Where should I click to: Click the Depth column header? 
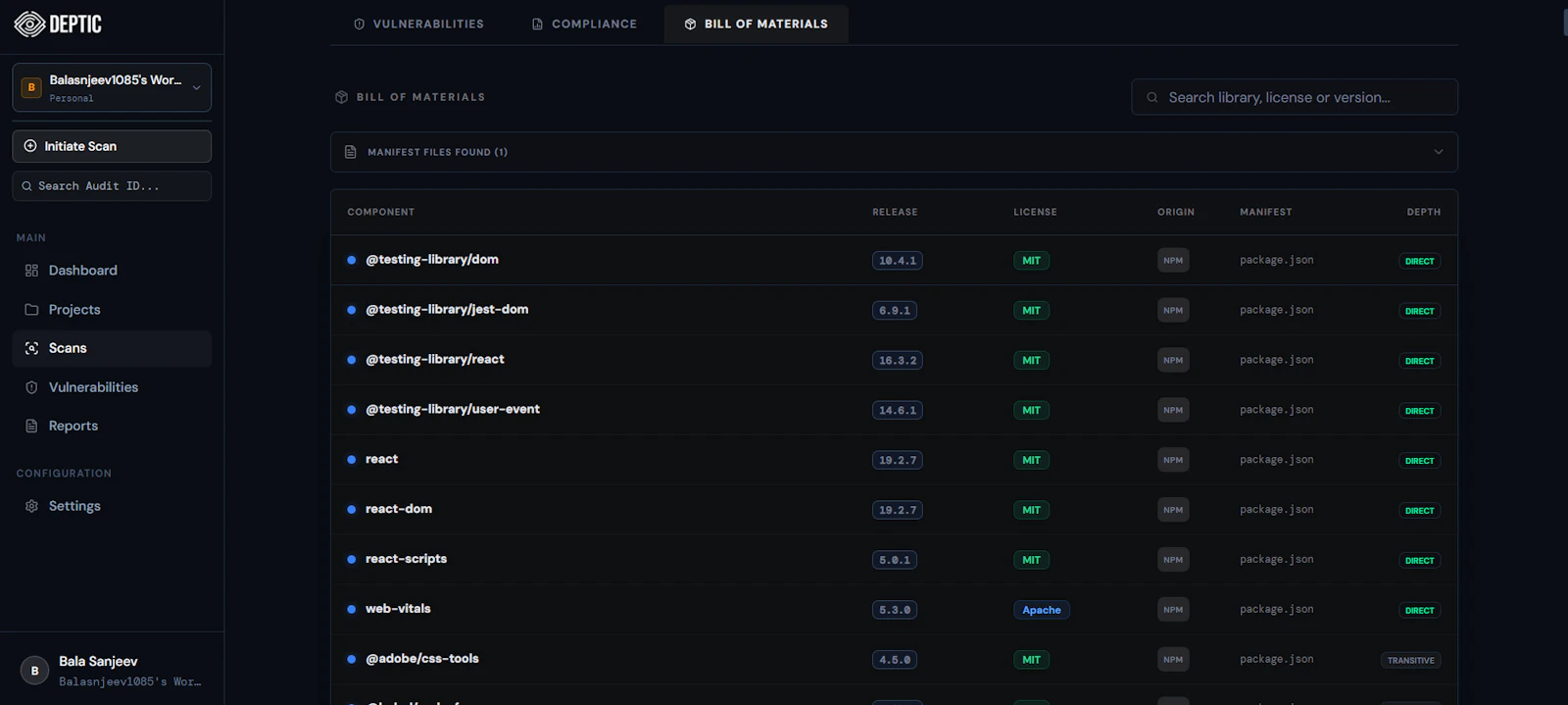coord(1423,212)
